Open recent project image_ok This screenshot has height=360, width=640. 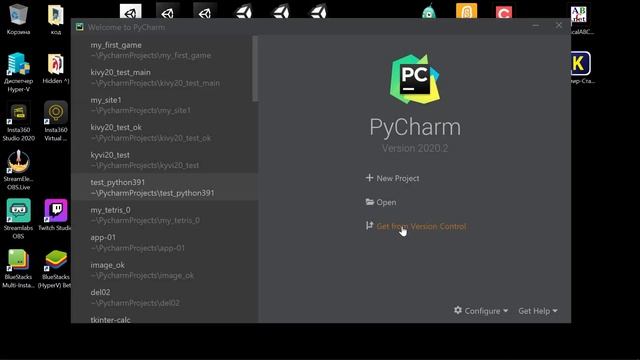164,270
